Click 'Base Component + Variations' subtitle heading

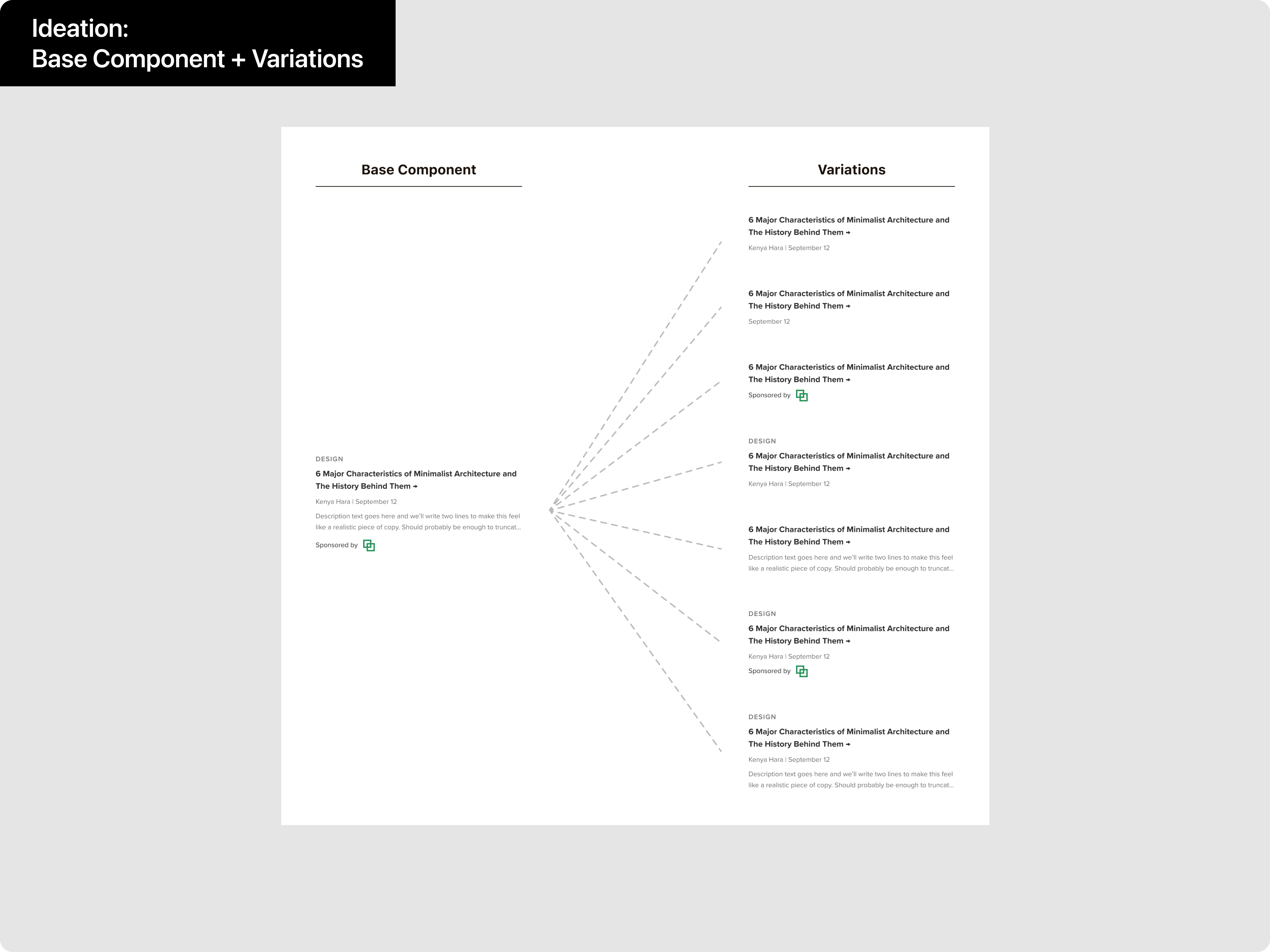197,59
